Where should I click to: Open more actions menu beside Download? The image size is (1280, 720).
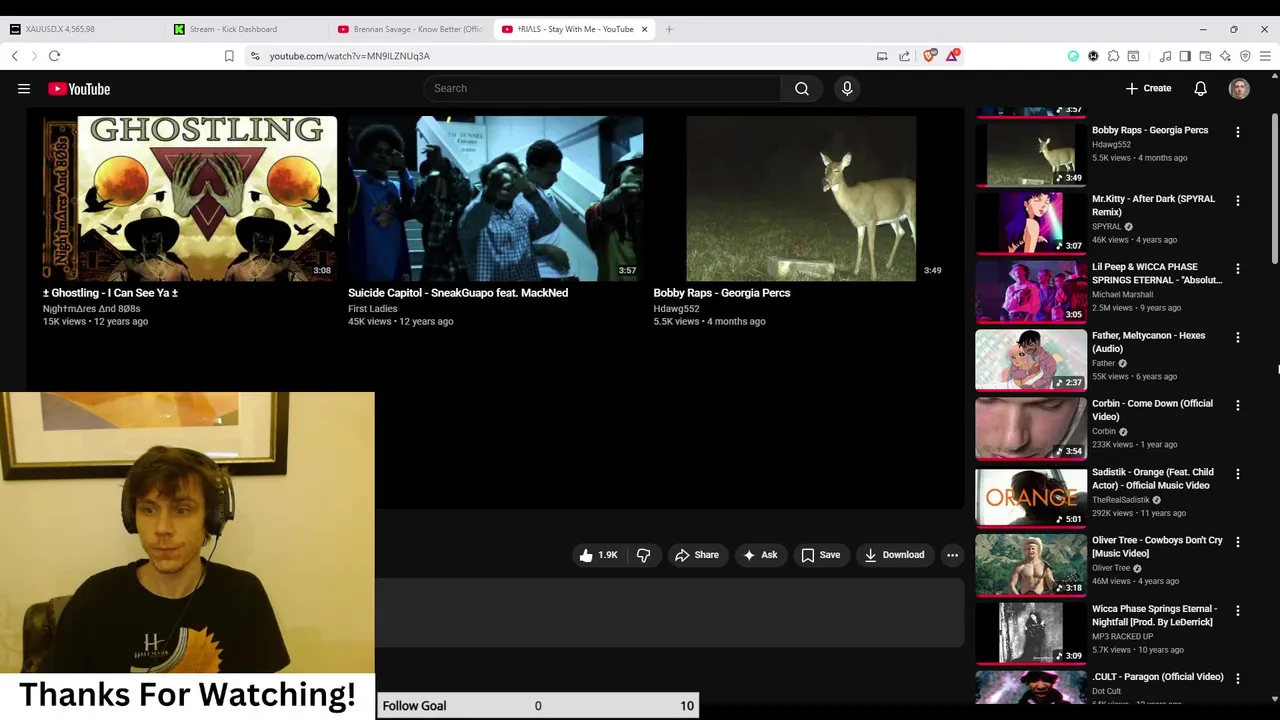coord(952,555)
